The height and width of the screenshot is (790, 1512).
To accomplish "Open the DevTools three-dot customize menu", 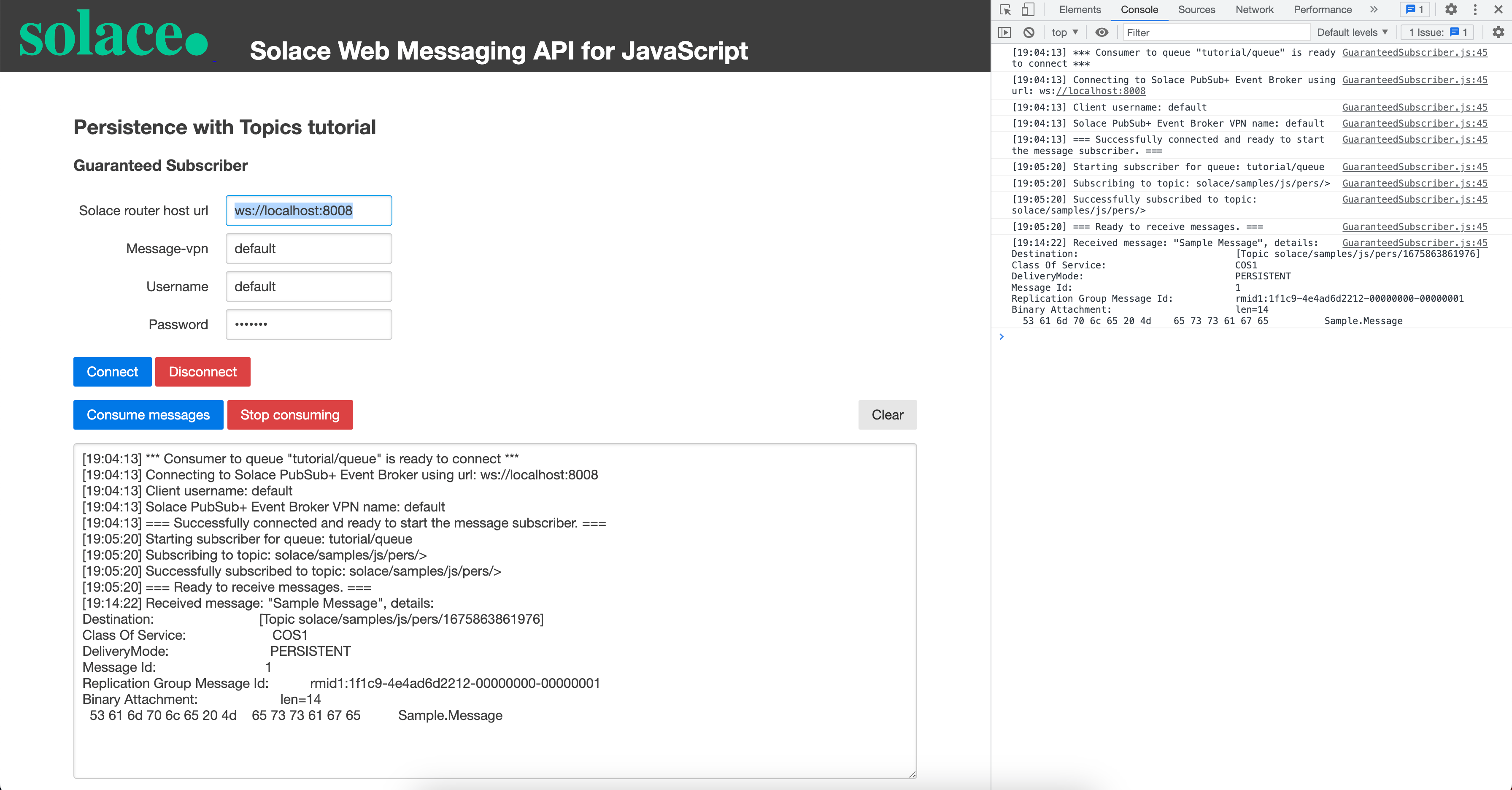I will click(x=1475, y=10).
